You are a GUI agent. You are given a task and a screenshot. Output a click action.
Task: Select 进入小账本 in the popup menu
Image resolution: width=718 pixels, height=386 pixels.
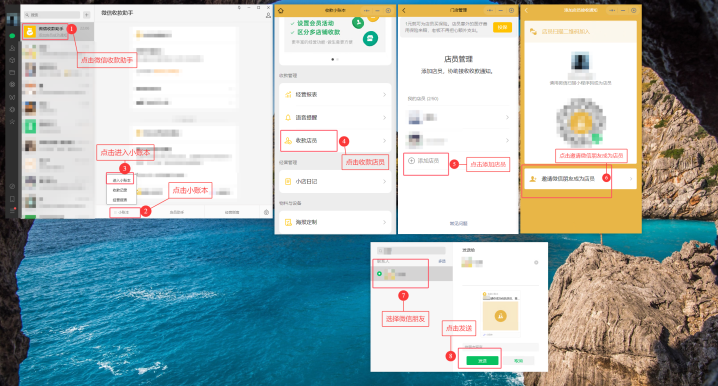[121, 180]
